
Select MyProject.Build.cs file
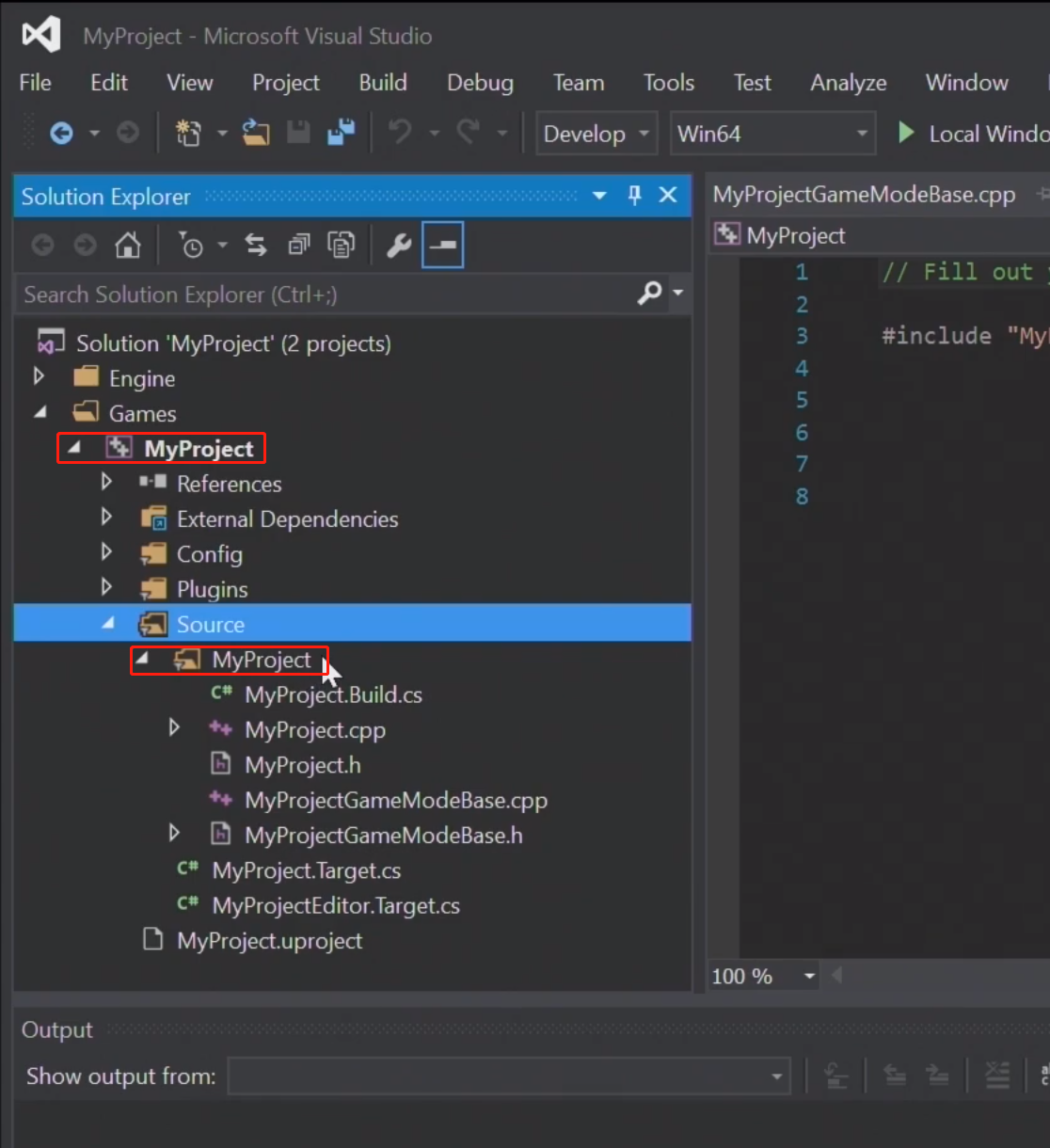click(333, 695)
